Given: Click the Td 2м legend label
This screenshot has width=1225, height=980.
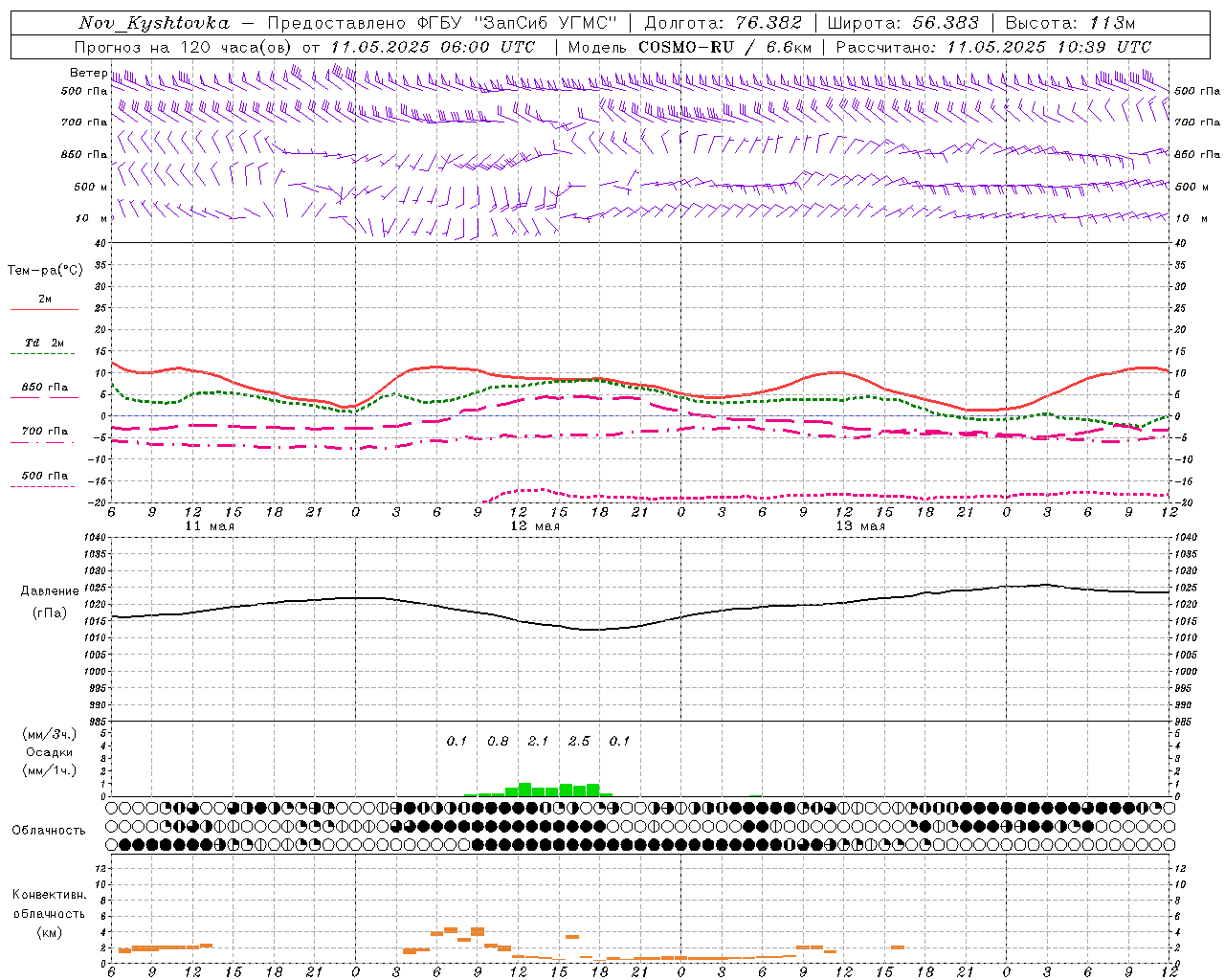Looking at the screenshot, I should pyautogui.click(x=44, y=343).
